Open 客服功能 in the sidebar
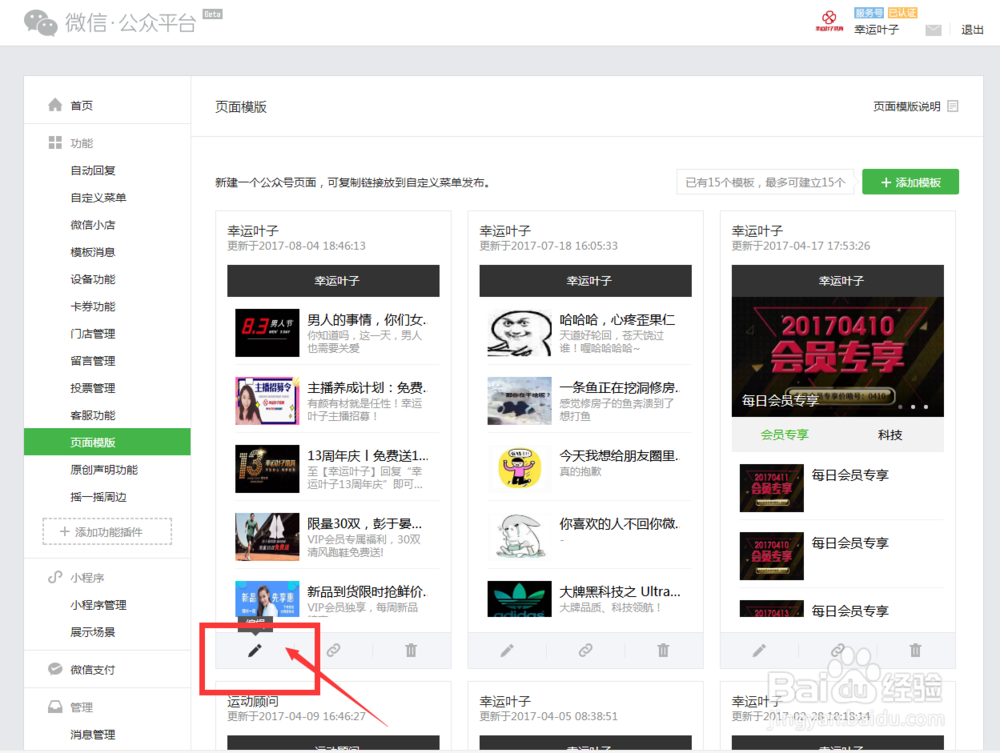 [x=93, y=415]
